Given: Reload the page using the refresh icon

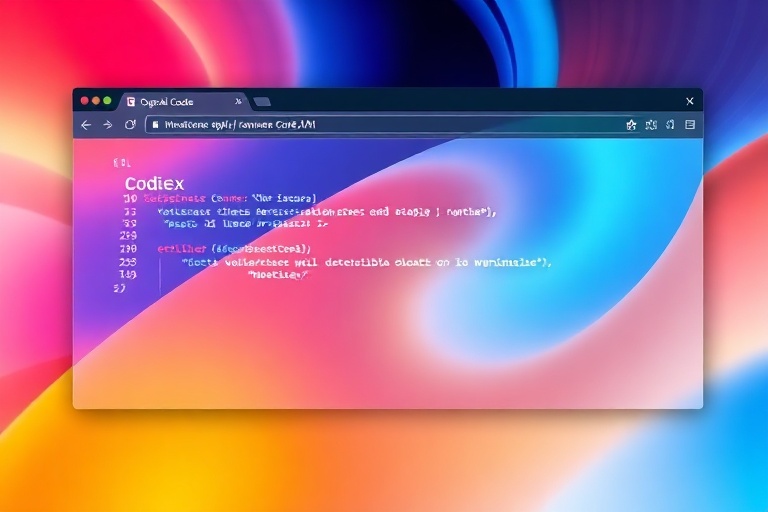Looking at the screenshot, I should tap(130, 124).
